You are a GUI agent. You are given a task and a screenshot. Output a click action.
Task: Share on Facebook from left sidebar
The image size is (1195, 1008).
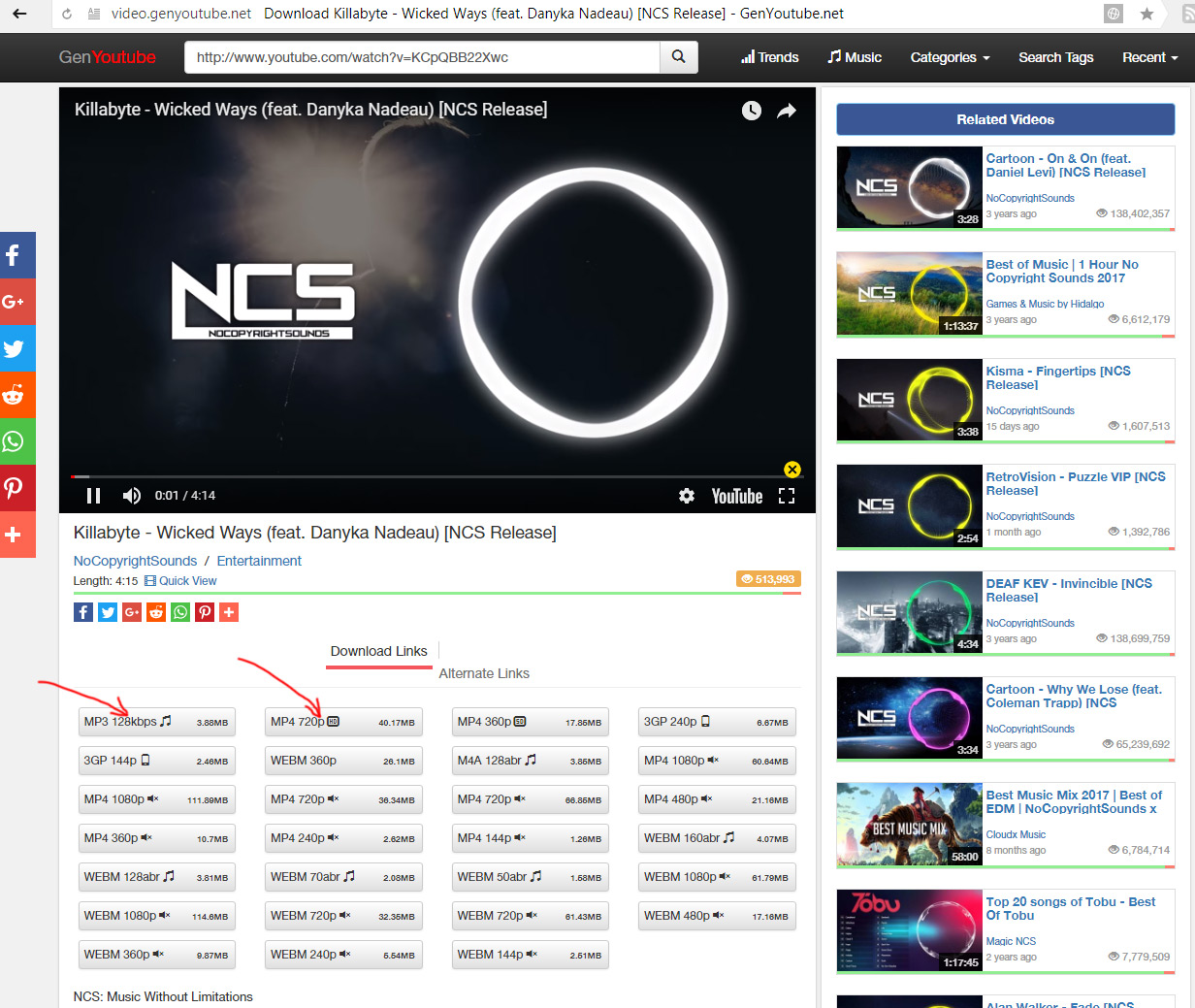click(x=15, y=255)
